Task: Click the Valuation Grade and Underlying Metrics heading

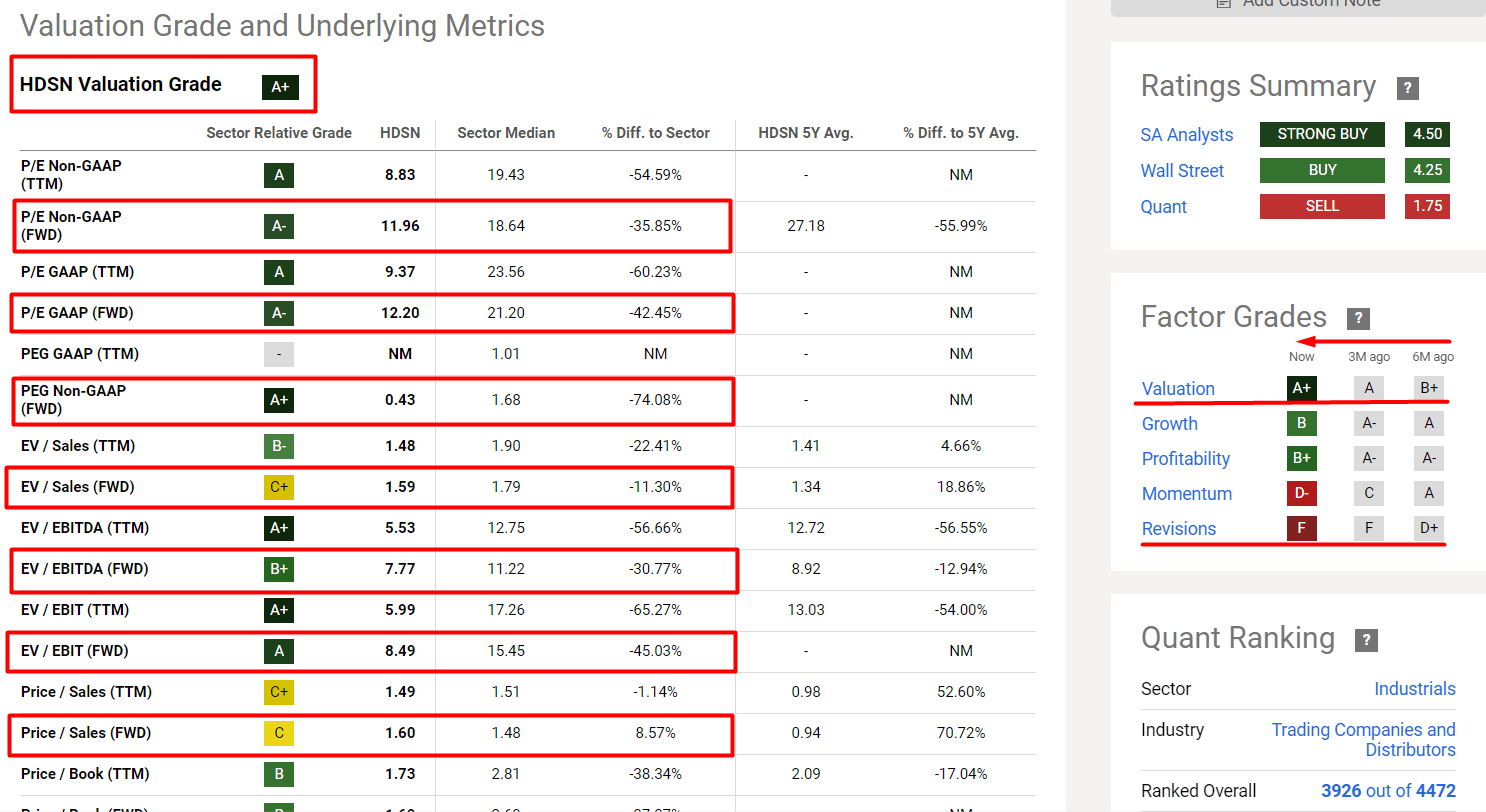Action: tap(282, 26)
